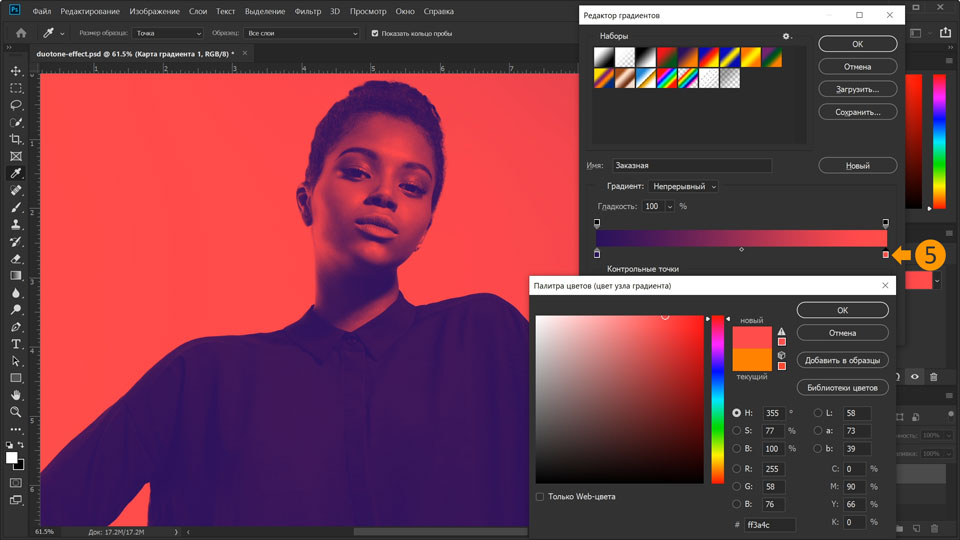Select the Dodge tool
960x540 pixels.
pyautogui.click(x=16, y=310)
